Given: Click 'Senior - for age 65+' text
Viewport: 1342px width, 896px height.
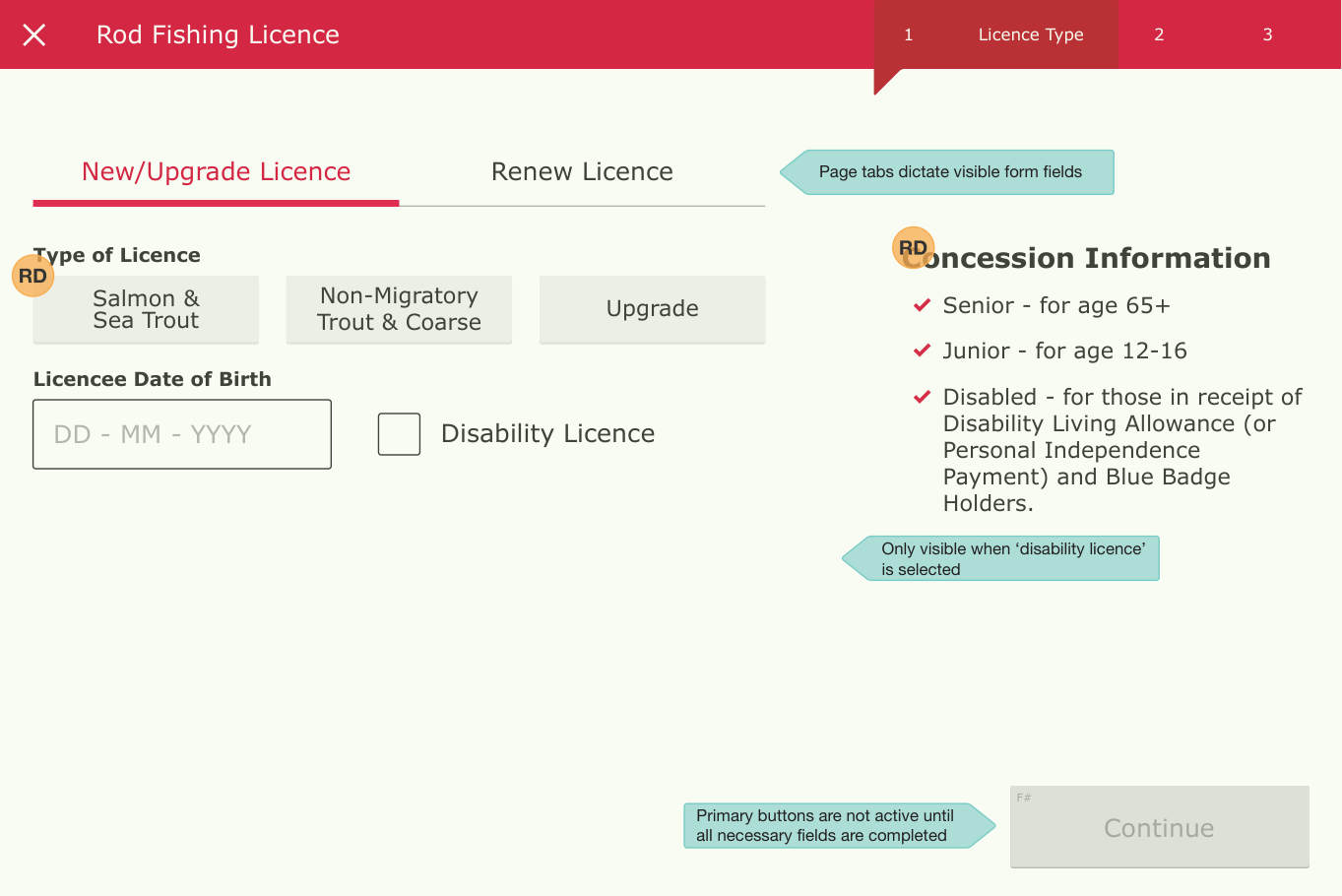Looking at the screenshot, I should [x=1056, y=306].
